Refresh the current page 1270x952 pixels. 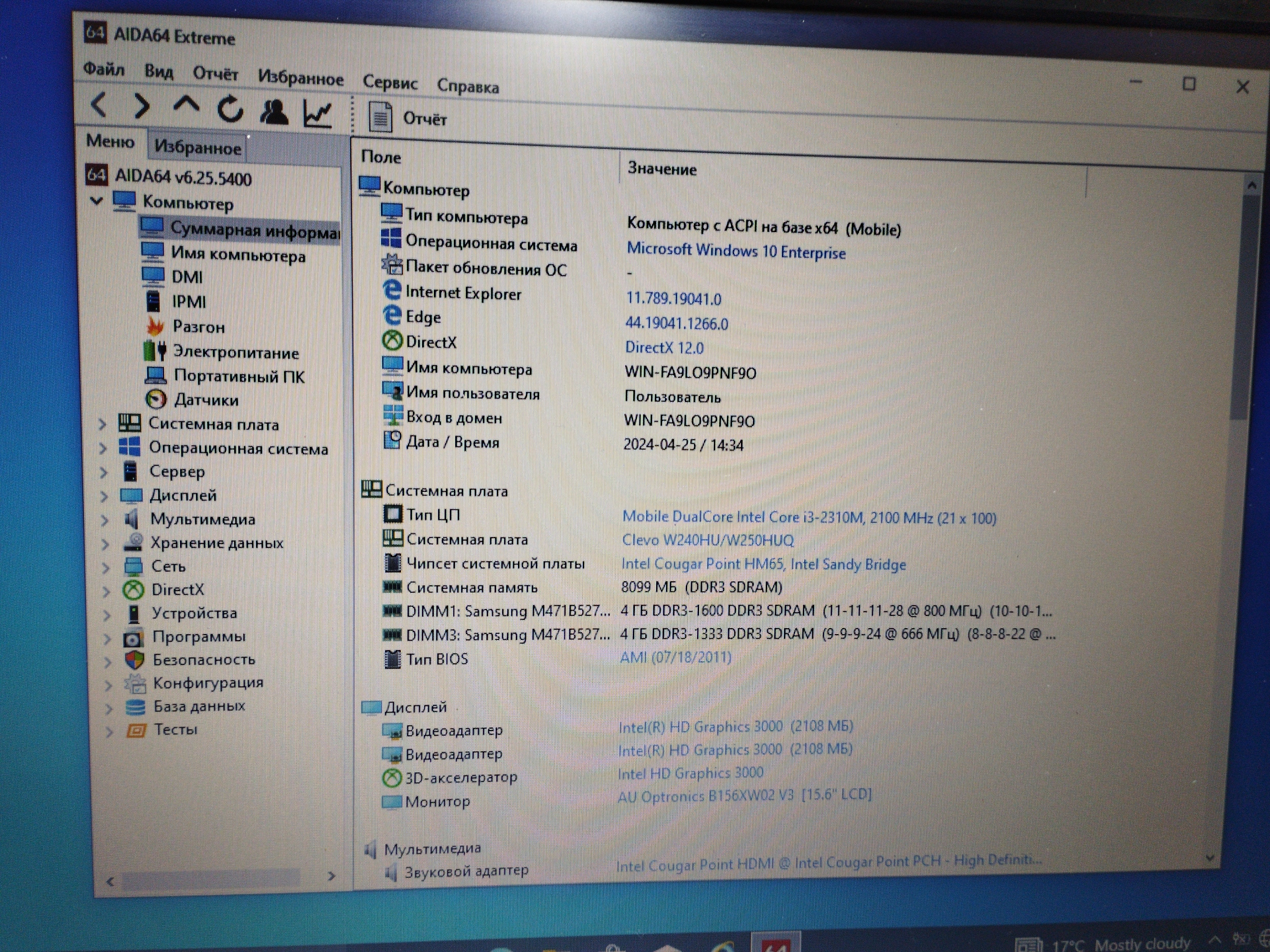230,109
